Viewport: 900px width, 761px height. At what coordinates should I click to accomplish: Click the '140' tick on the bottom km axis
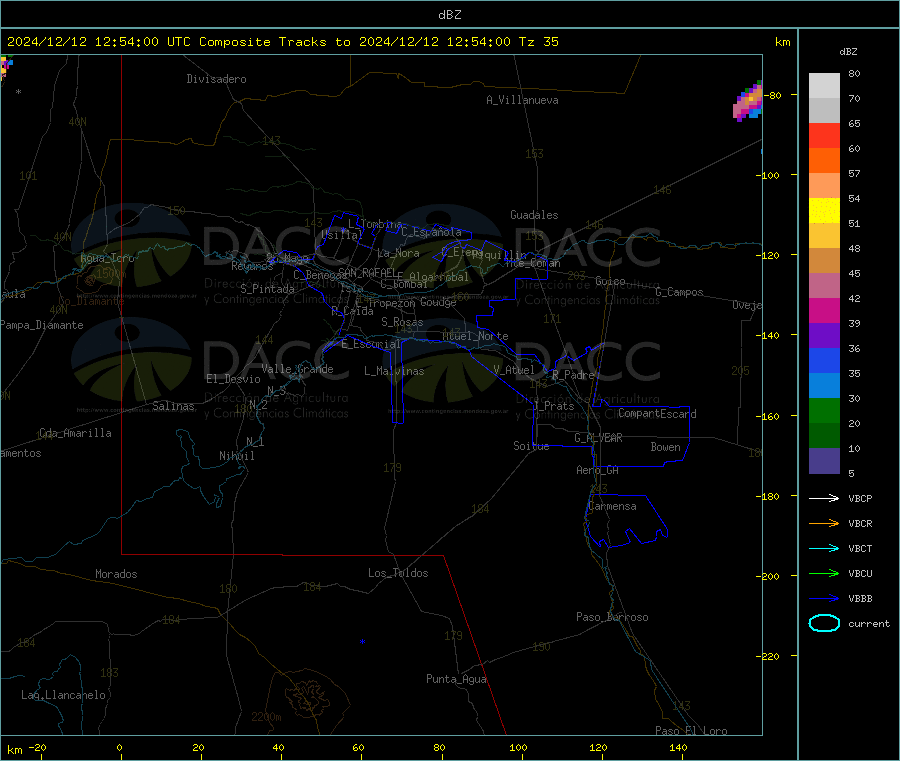pyautogui.click(x=678, y=747)
